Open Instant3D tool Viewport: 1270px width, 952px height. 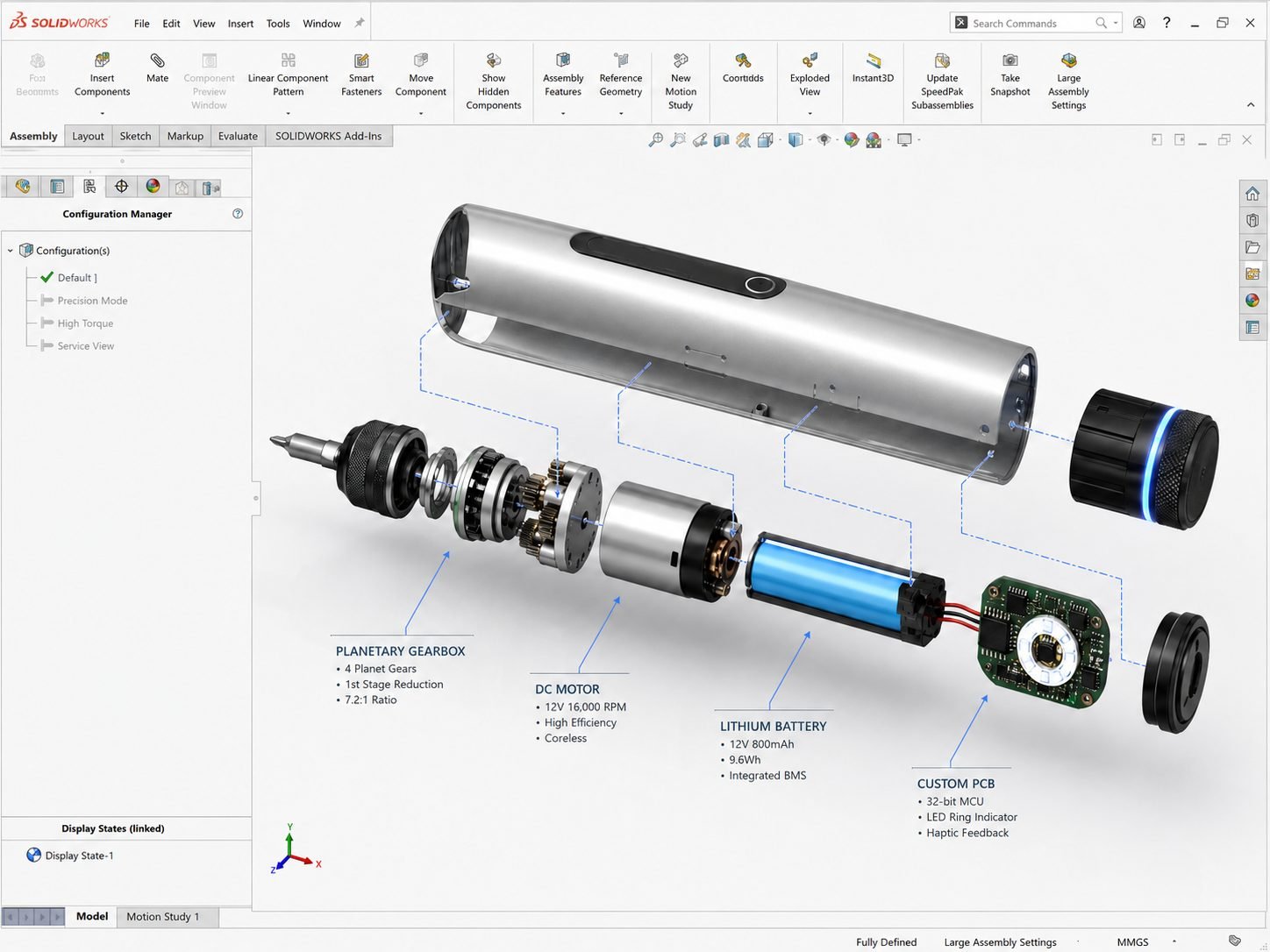[873, 68]
